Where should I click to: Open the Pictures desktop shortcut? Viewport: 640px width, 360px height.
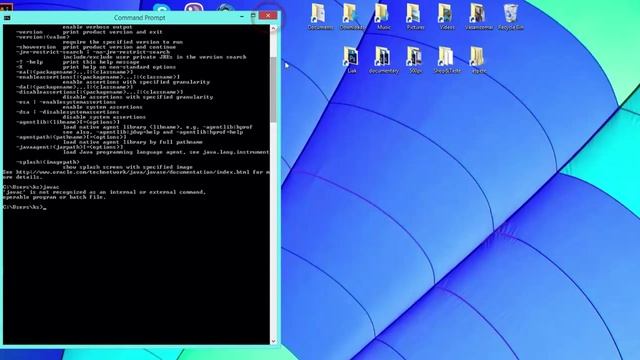(415, 16)
